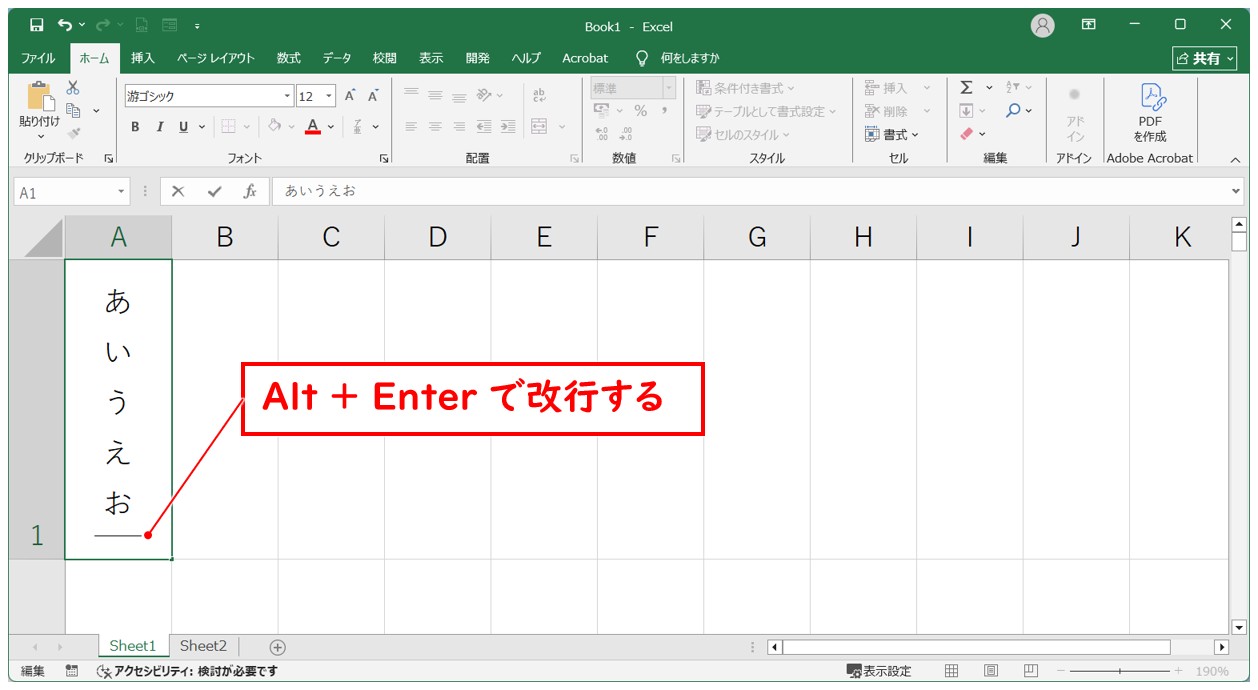Click the user account avatar icon
Screen dimensions: 1258x690
(1043, 25)
